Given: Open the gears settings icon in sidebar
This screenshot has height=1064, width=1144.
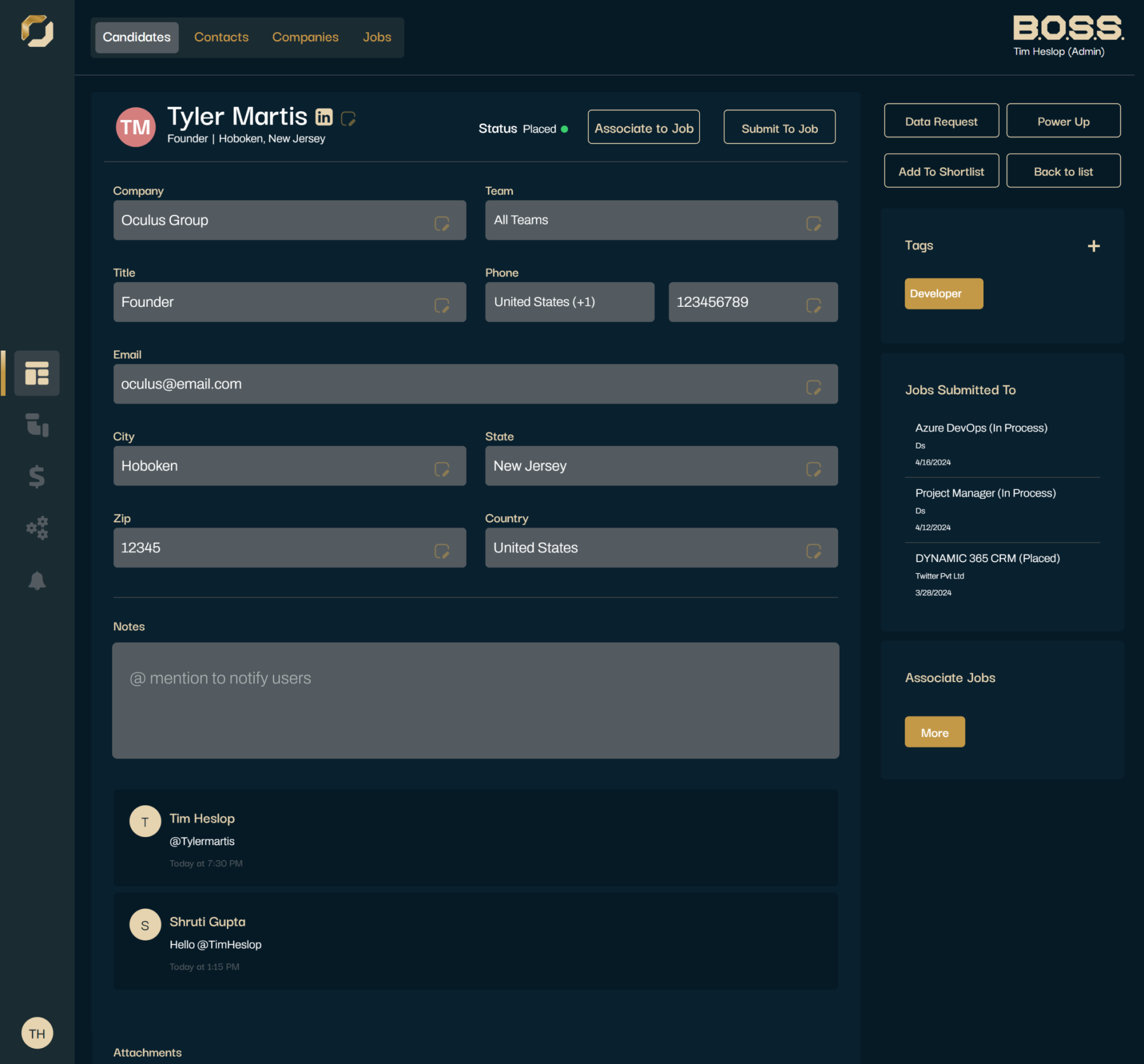Looking at the screenshot, I should [x=37, y=528].
